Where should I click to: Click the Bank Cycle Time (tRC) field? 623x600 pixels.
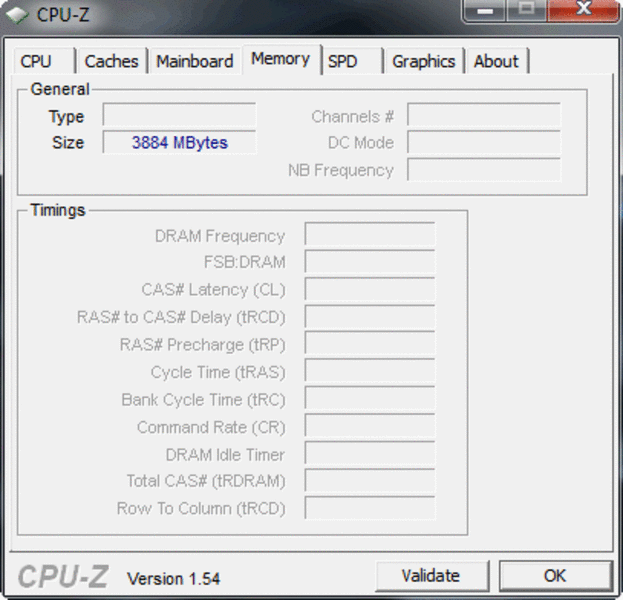370,399
